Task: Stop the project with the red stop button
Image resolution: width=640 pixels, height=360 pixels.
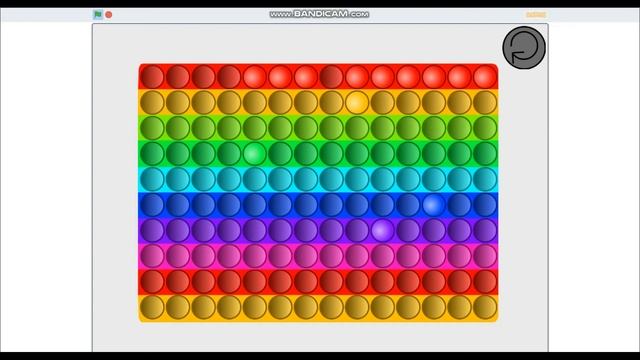Action: tap(109, 15)
